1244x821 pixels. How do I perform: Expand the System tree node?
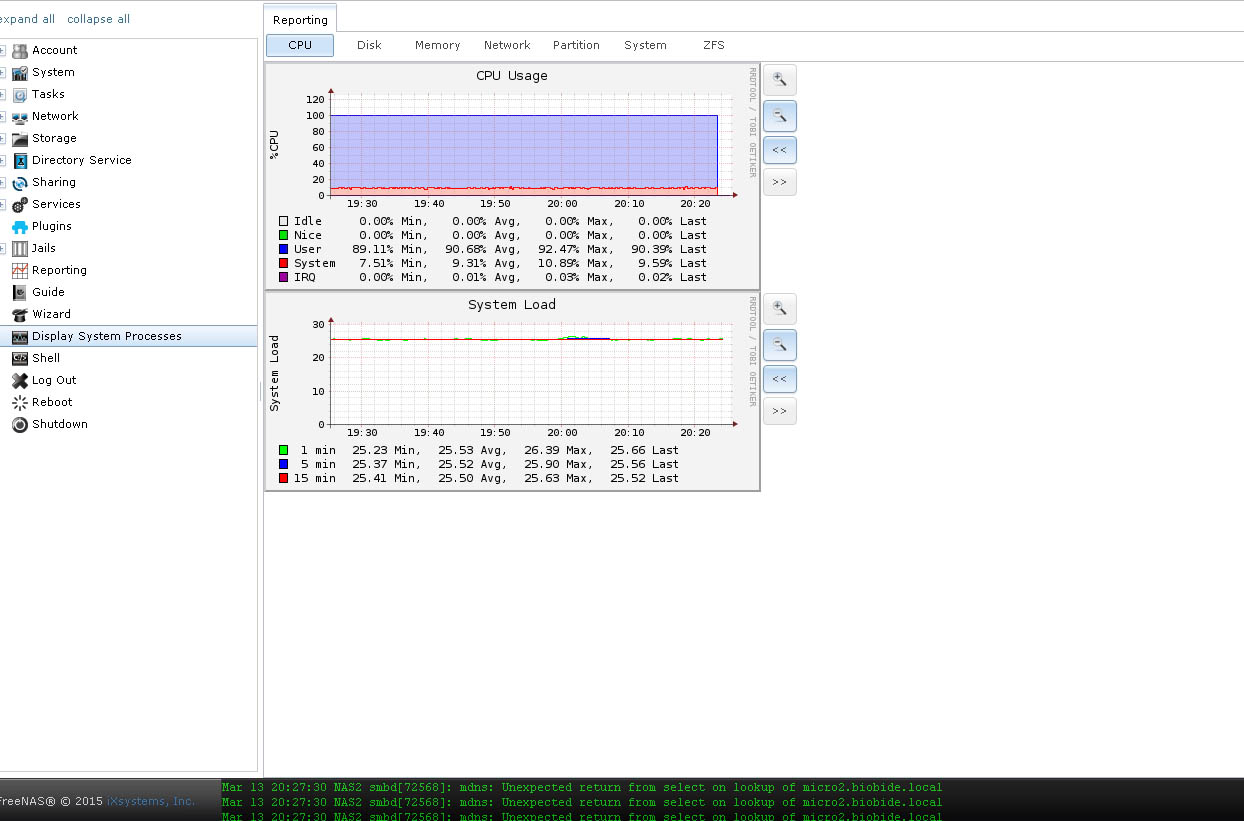point(3,72)
